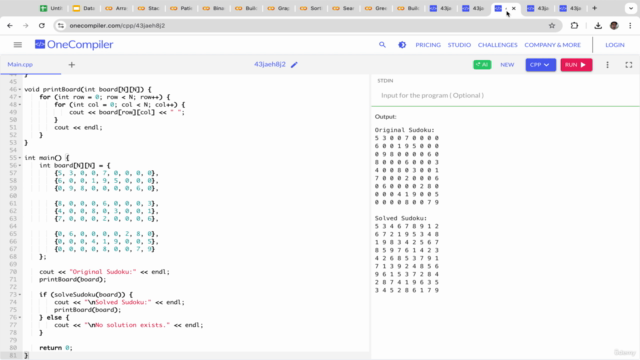Viewport: 640px width, 360px height.
Task: Go forward in browser history
Action: coord(26,25)
